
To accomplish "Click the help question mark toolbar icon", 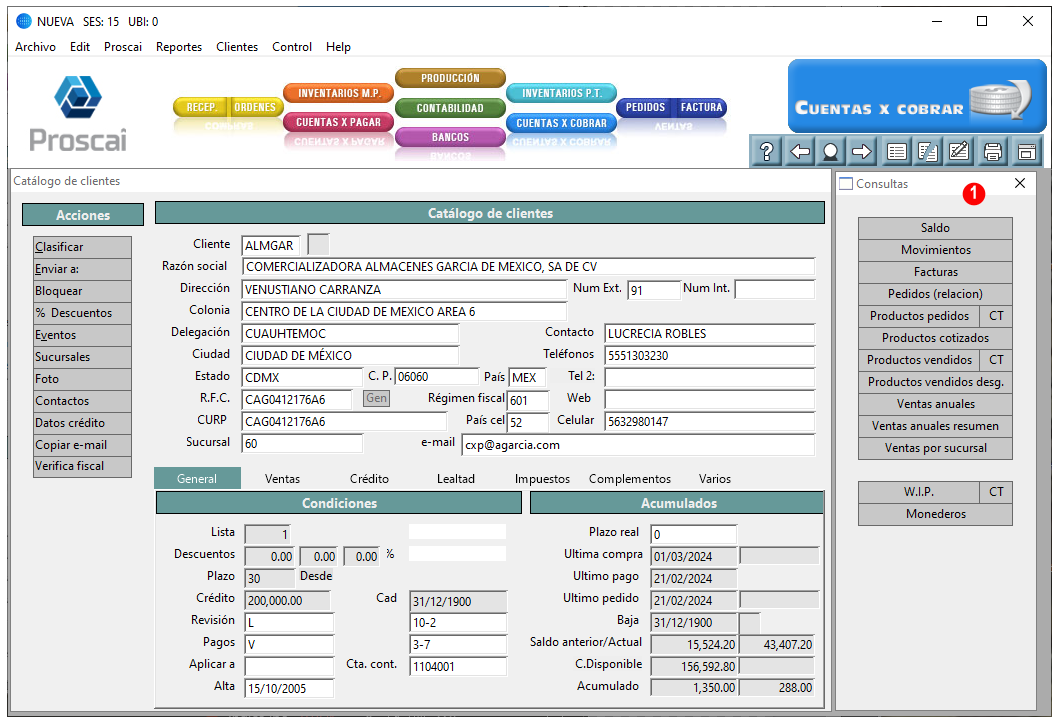I will click(x=767, y=151).
